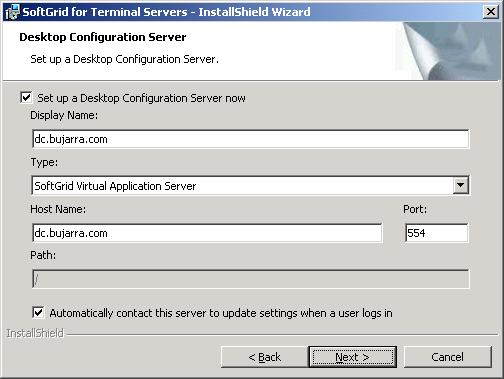Click the Port field showing 554
Viewport: 504px width, 379px height.
pos(437,233)
